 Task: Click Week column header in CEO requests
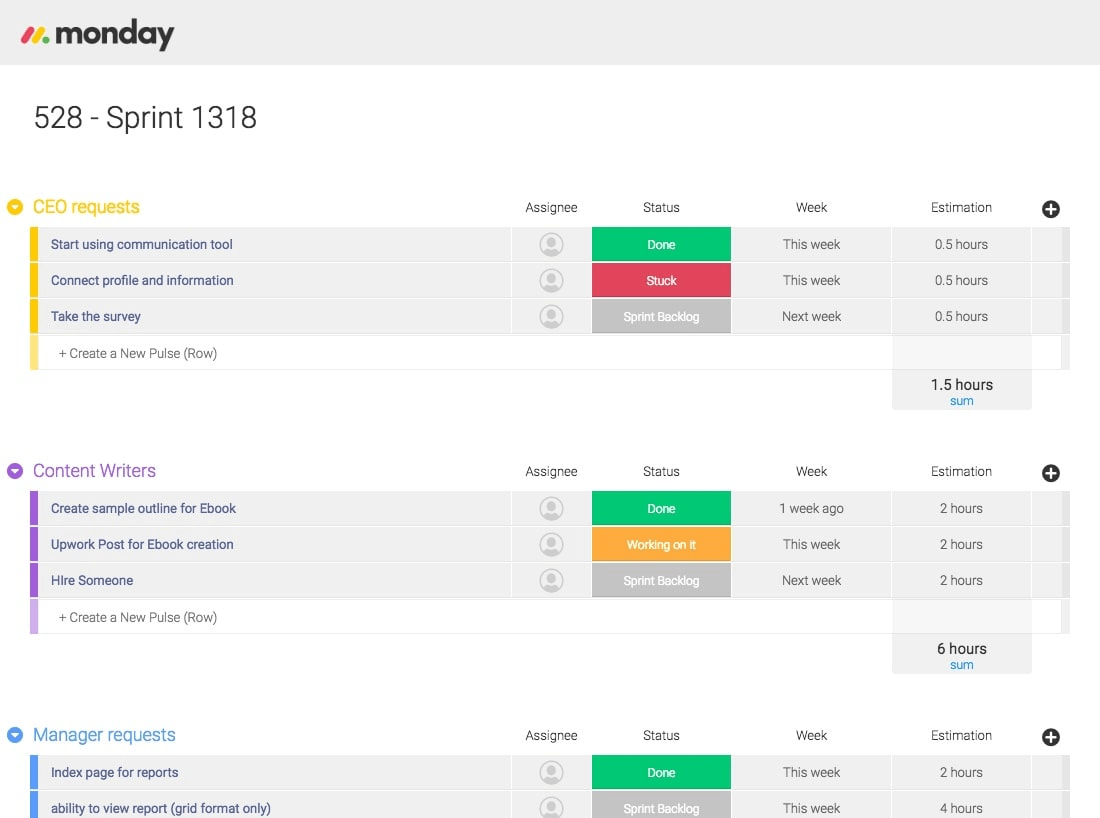point(811,208)
